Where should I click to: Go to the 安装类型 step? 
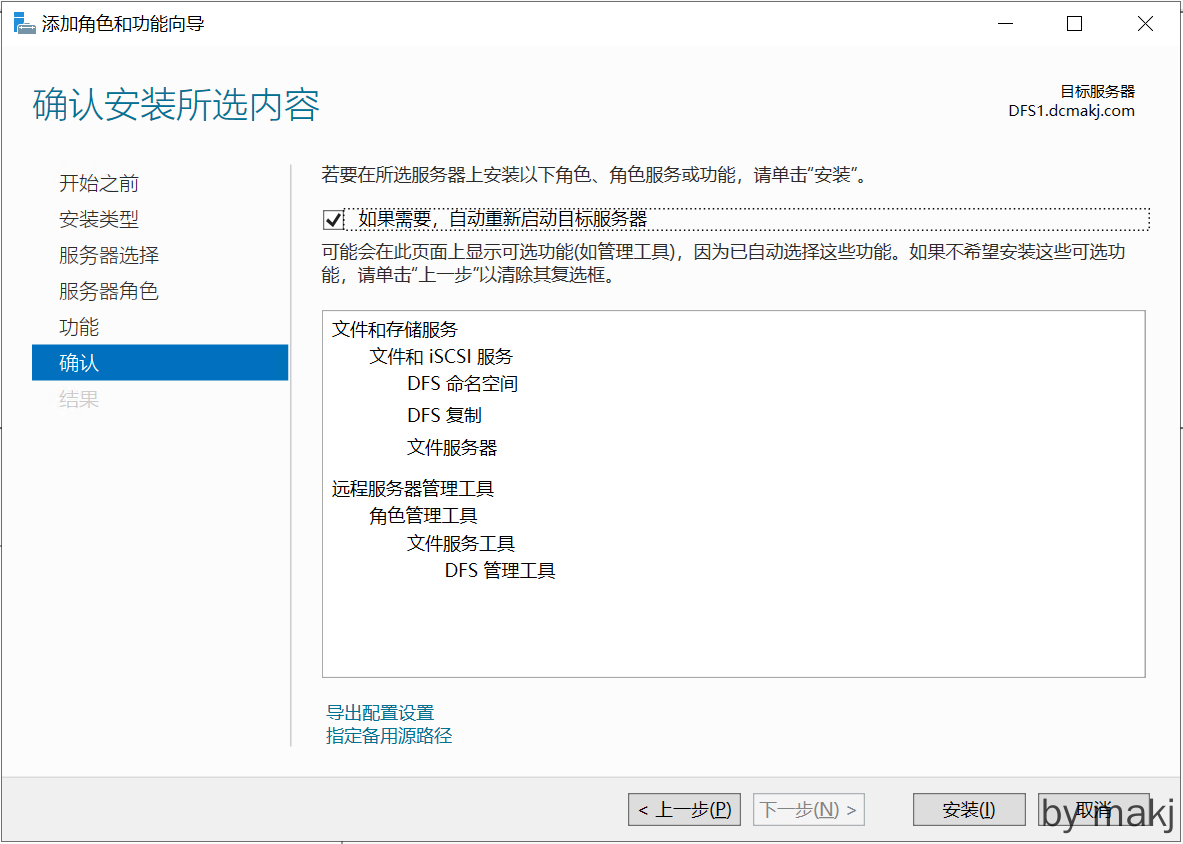(99, 219)
